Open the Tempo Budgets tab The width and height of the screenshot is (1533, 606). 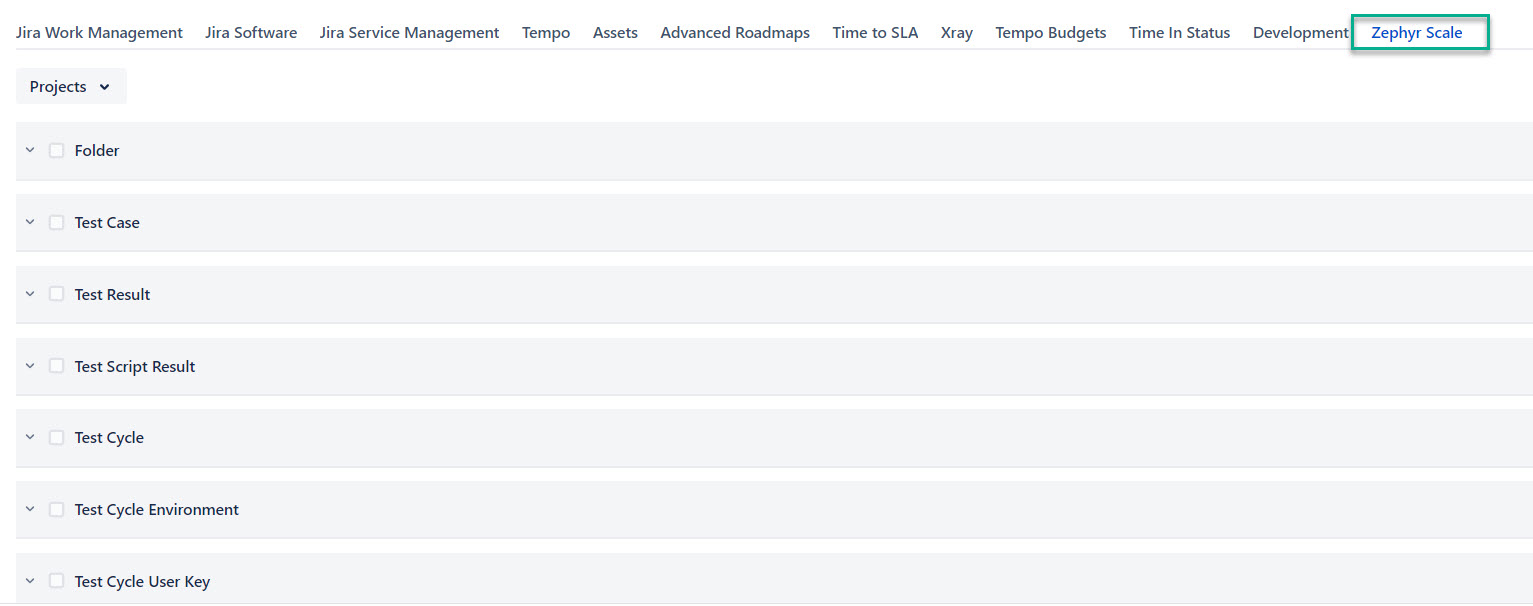(1051, 33)
